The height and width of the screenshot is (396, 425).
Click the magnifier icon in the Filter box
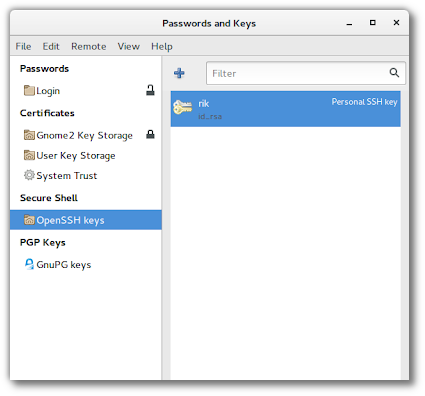(x=394, y=73)
